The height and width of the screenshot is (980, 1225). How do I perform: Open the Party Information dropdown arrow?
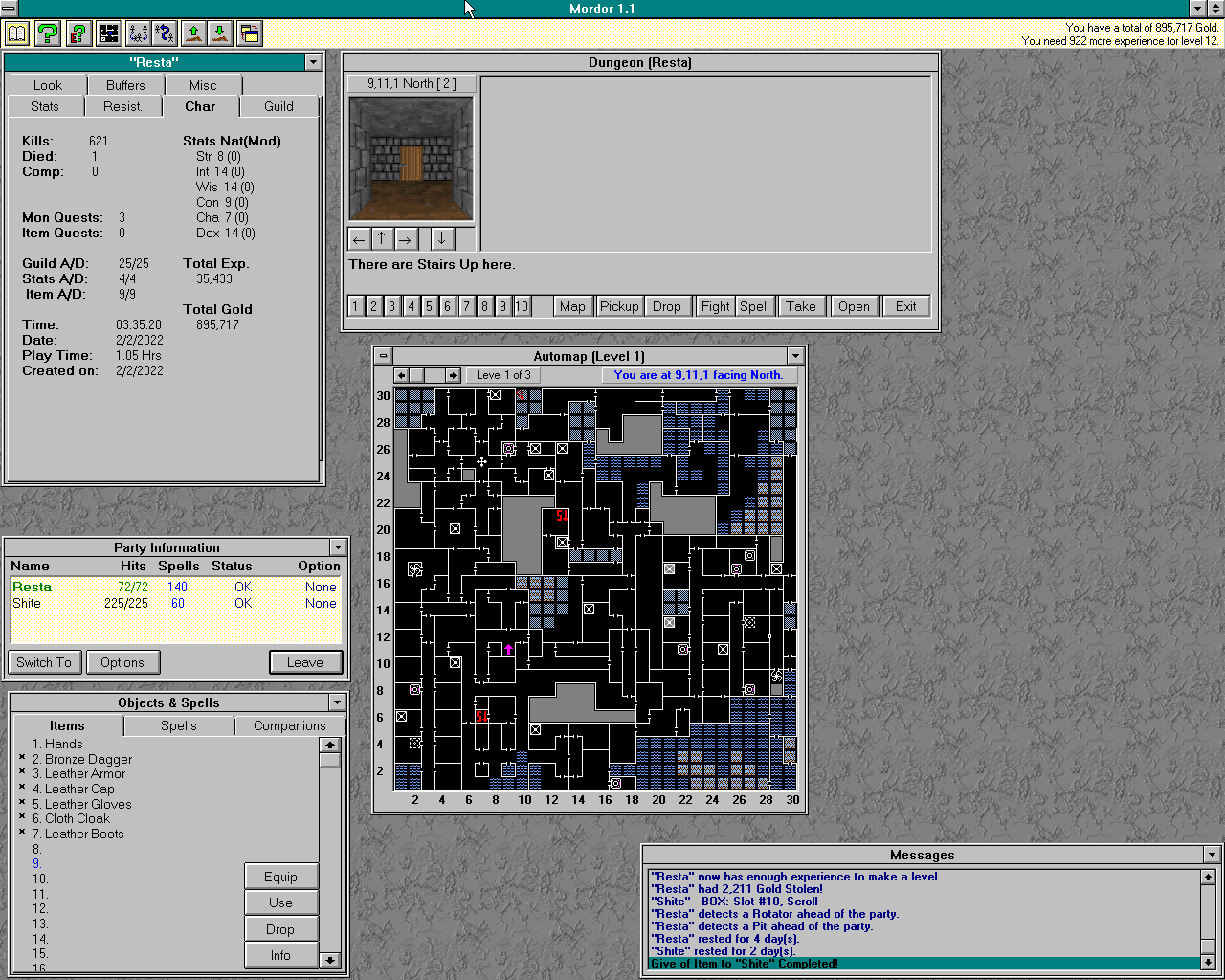pyautogui.click(x=338, y=547)
